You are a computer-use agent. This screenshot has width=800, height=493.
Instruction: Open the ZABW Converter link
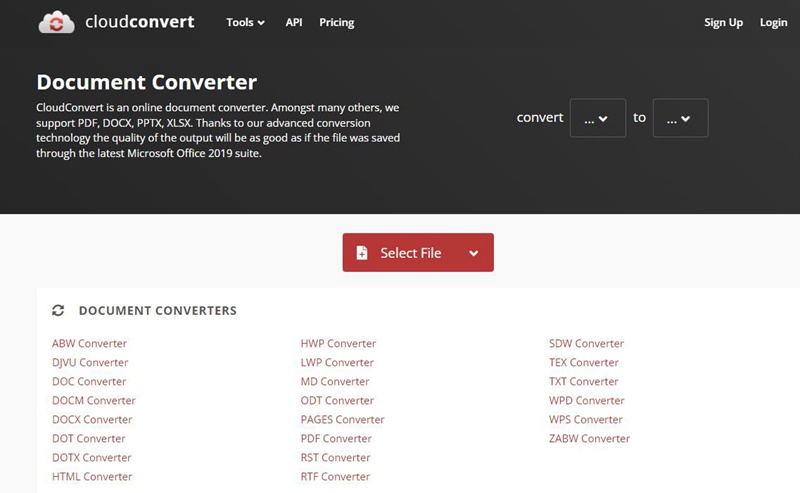[589, 438]
